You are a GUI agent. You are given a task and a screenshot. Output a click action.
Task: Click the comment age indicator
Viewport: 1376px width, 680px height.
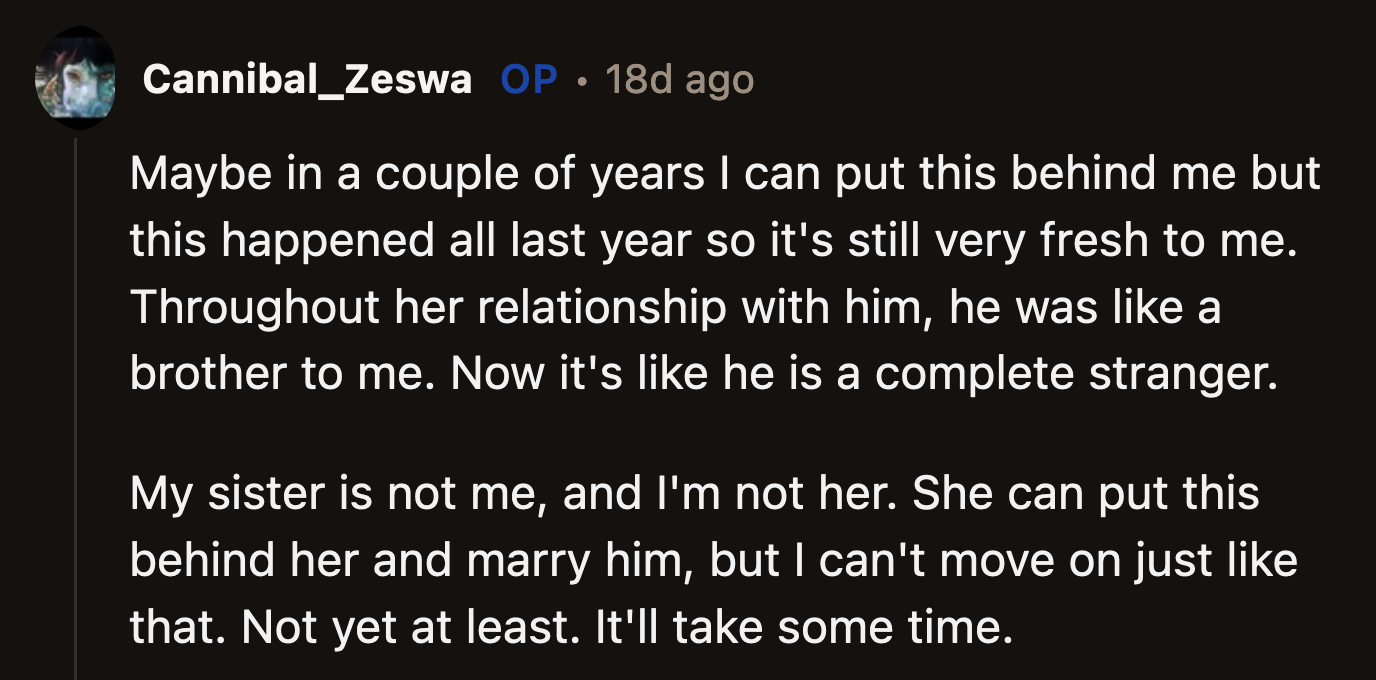point(678,79)
